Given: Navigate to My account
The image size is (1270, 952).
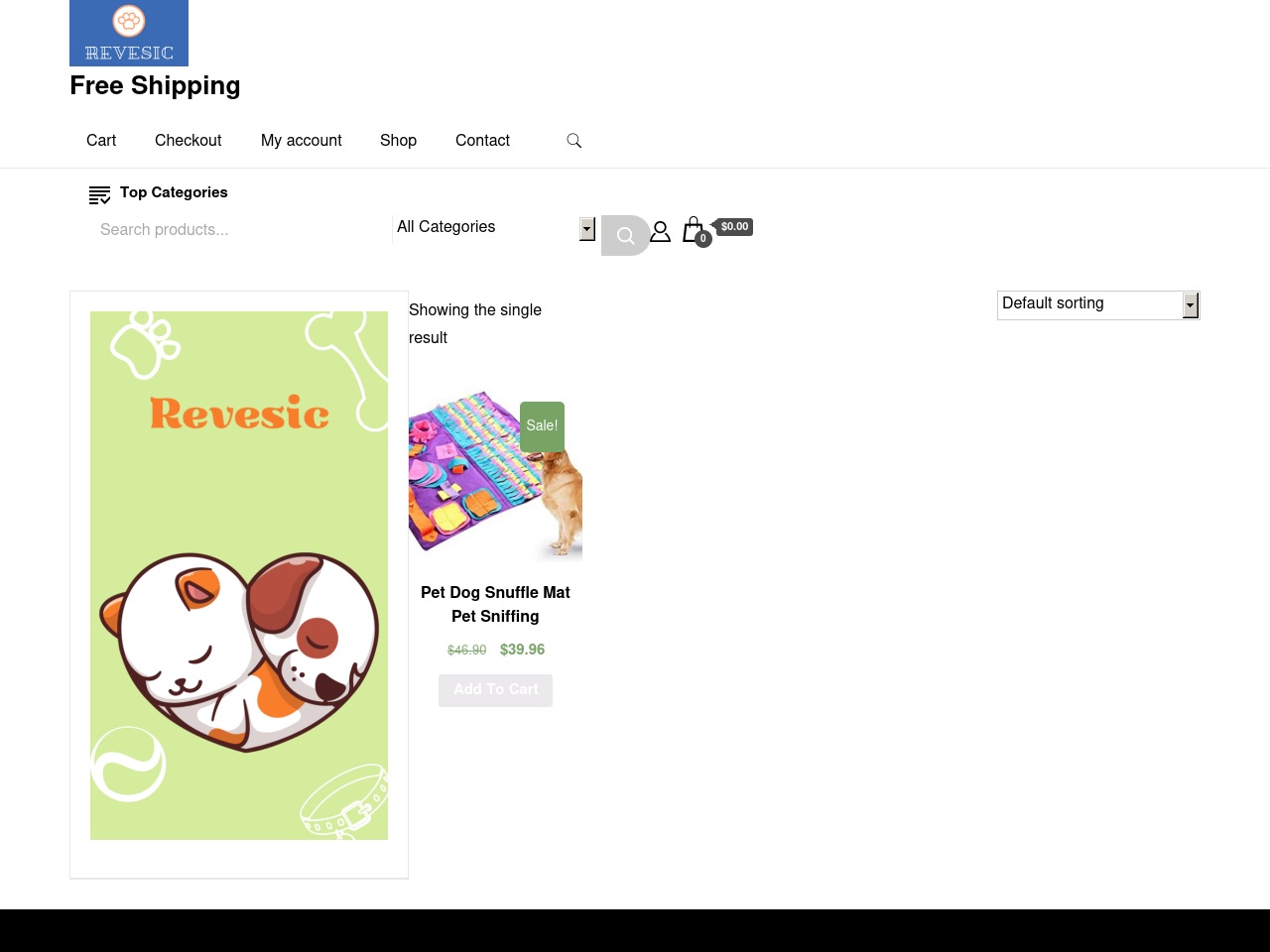Looking at the screenshot, I should [x=302, y=141].
